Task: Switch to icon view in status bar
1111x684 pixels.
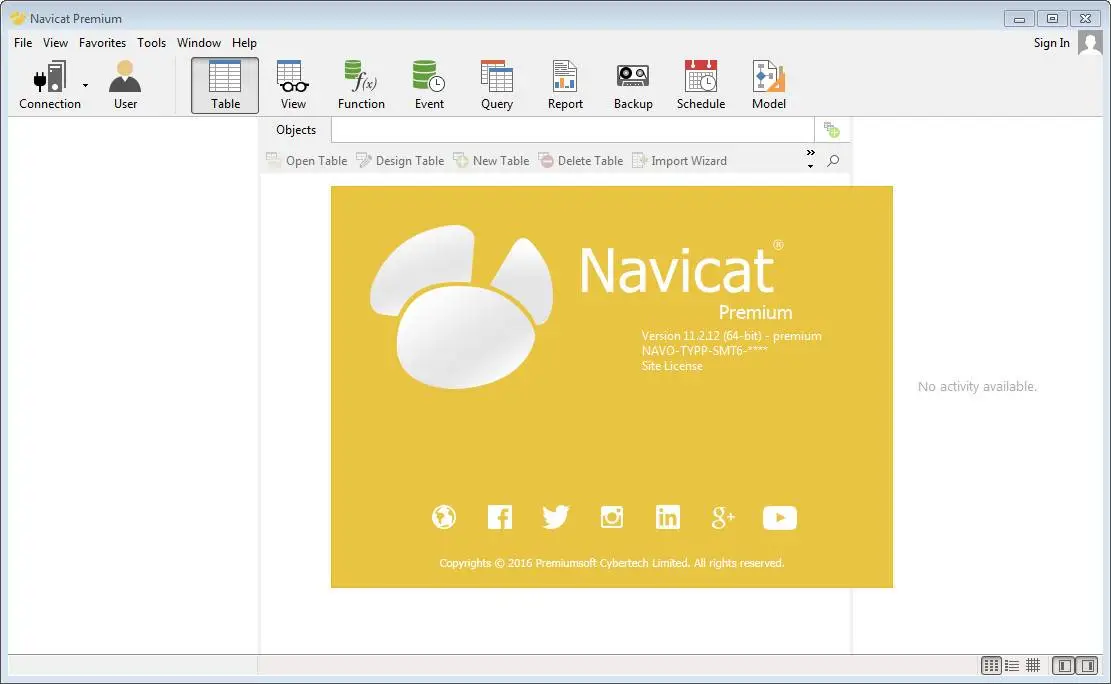Action: tap(991, 666)
